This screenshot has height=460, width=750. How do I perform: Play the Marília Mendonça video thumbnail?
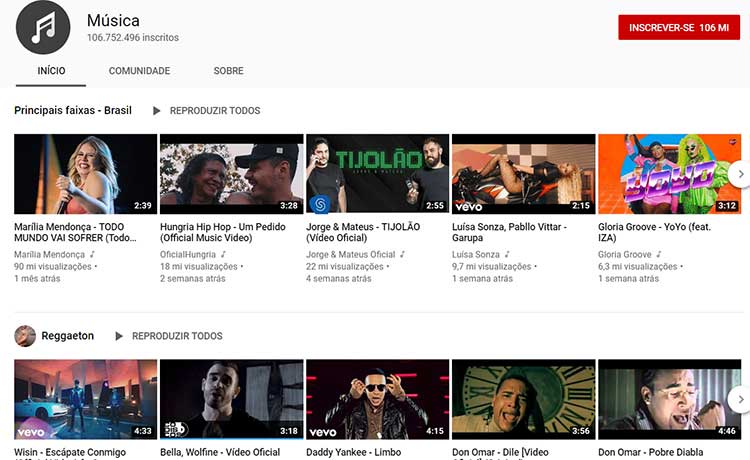[86, 174]
